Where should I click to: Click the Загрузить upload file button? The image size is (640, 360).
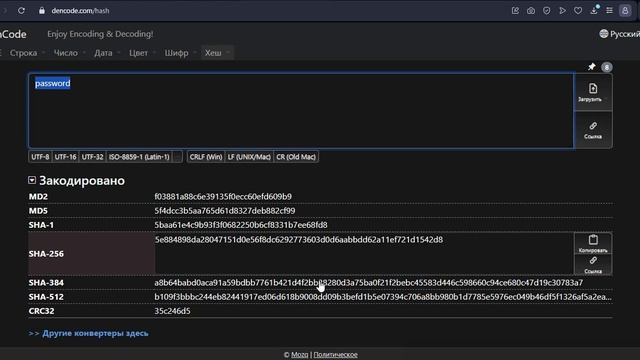(x=593, y=92)
